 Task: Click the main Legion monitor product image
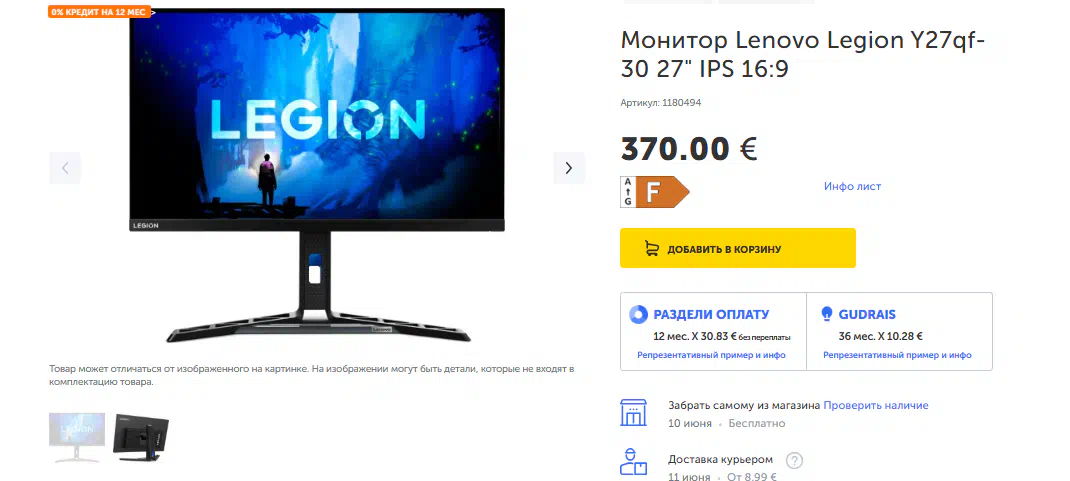point(317,175)
